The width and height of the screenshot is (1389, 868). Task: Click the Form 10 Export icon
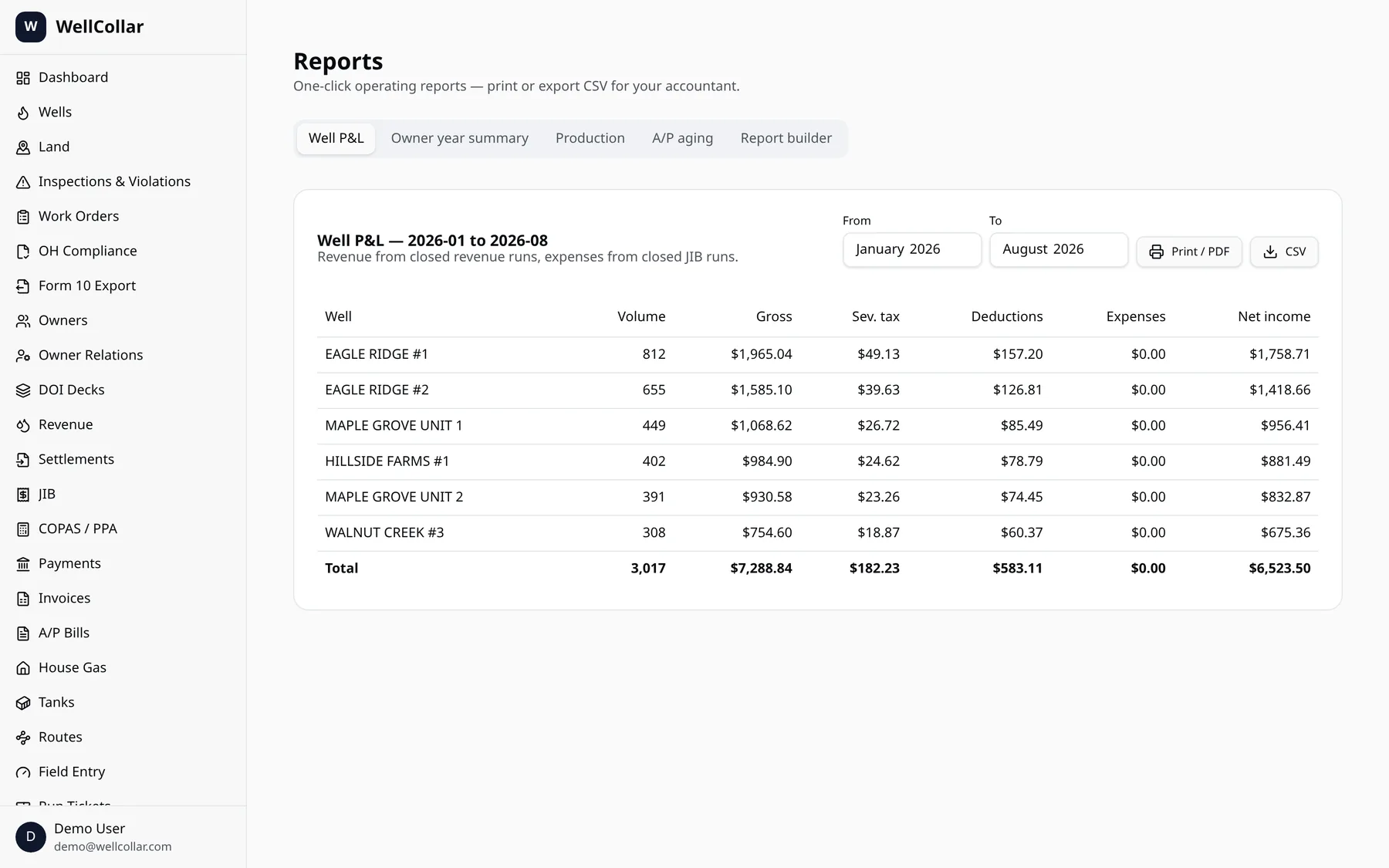[23, 286]
